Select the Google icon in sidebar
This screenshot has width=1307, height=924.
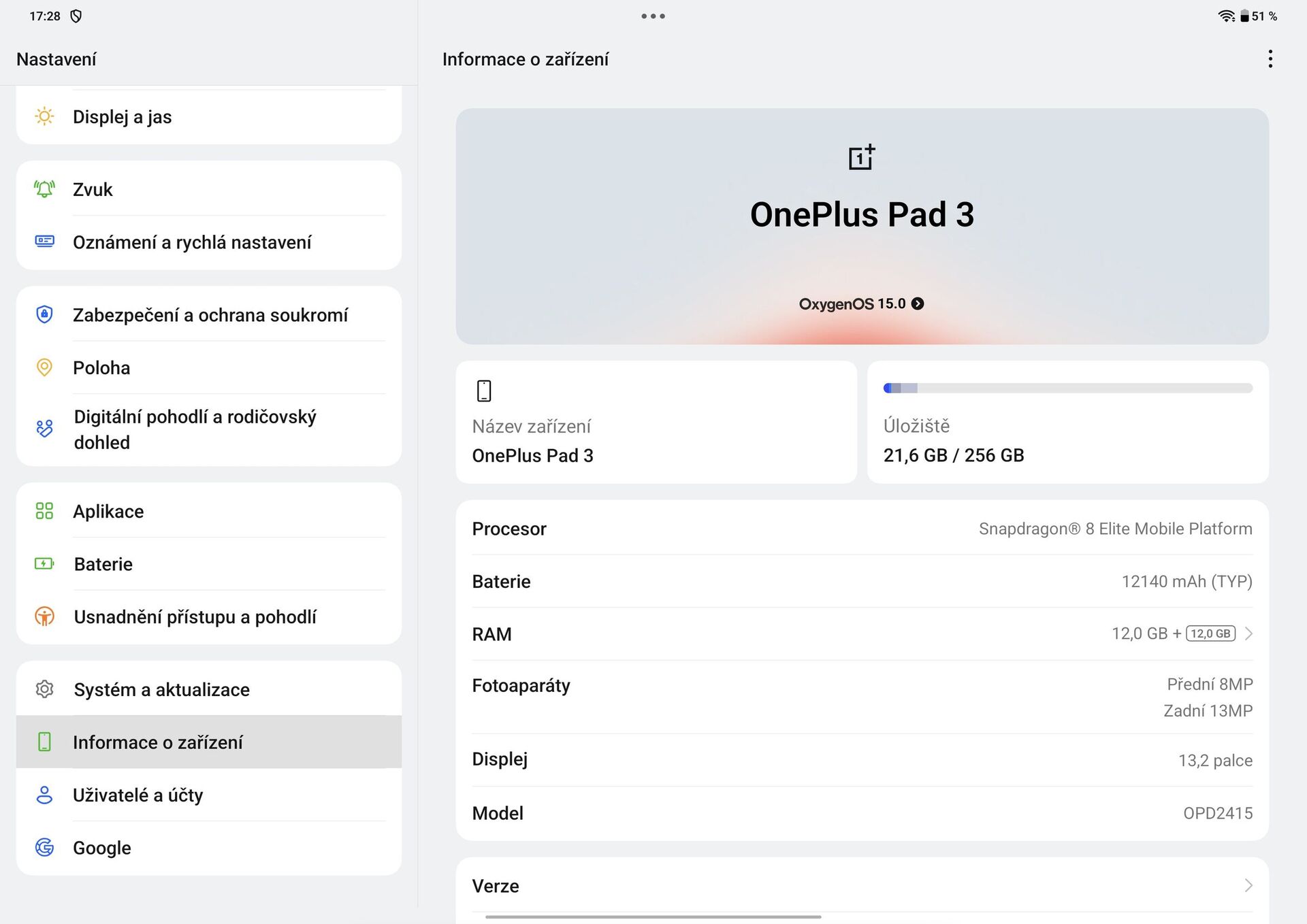(x=44, y=848)
